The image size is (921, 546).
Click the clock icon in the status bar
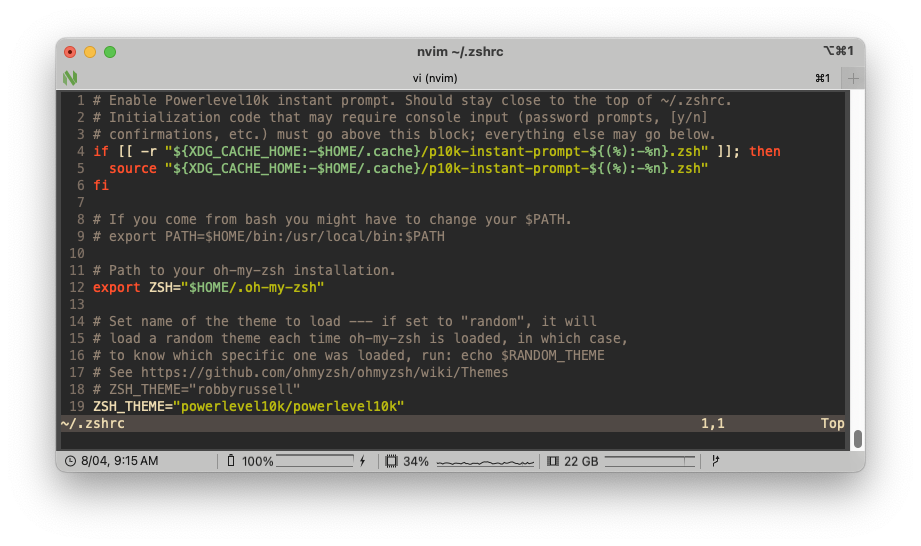(70, 461)
